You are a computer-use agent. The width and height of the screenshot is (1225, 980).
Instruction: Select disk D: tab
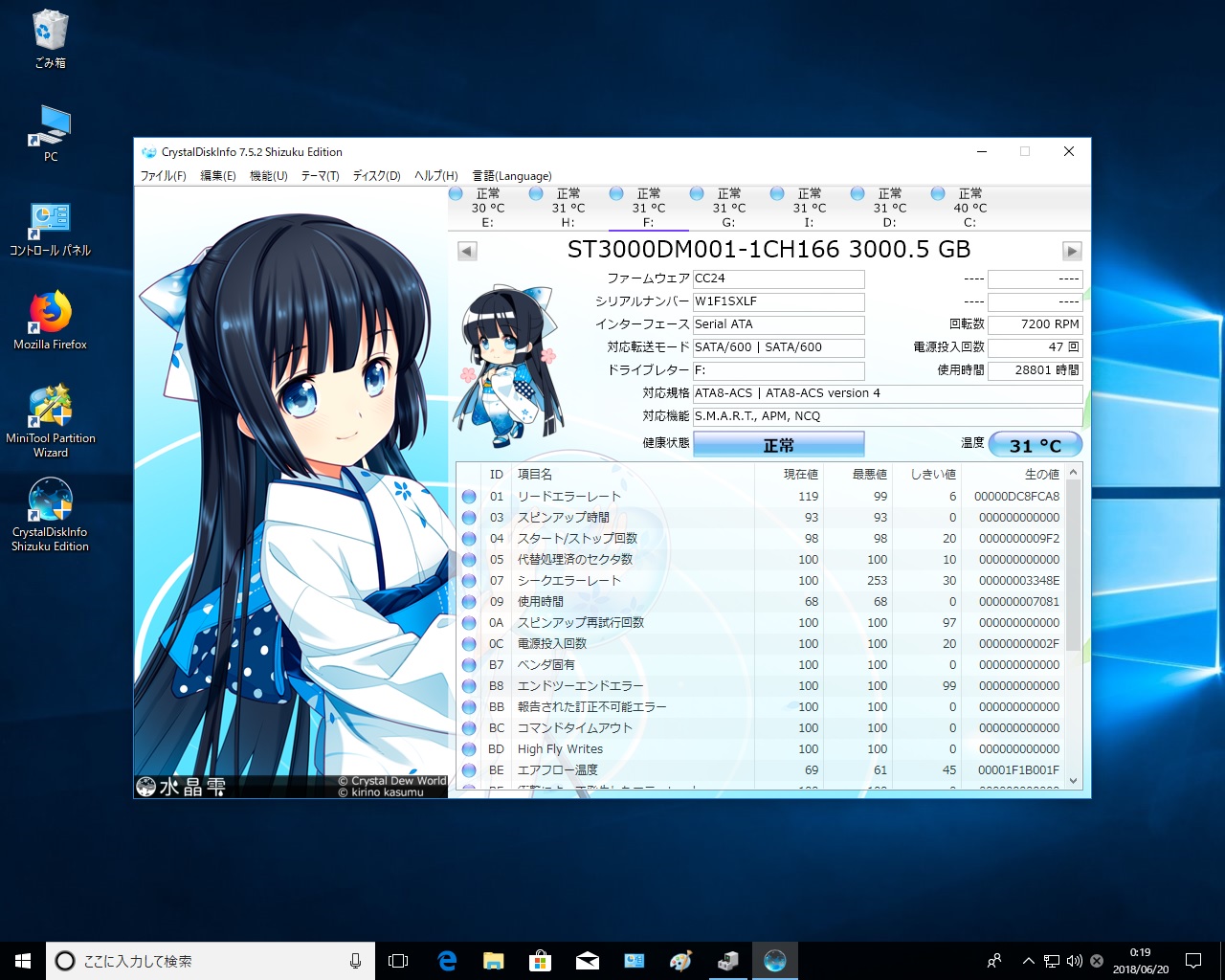click(890, 208)
